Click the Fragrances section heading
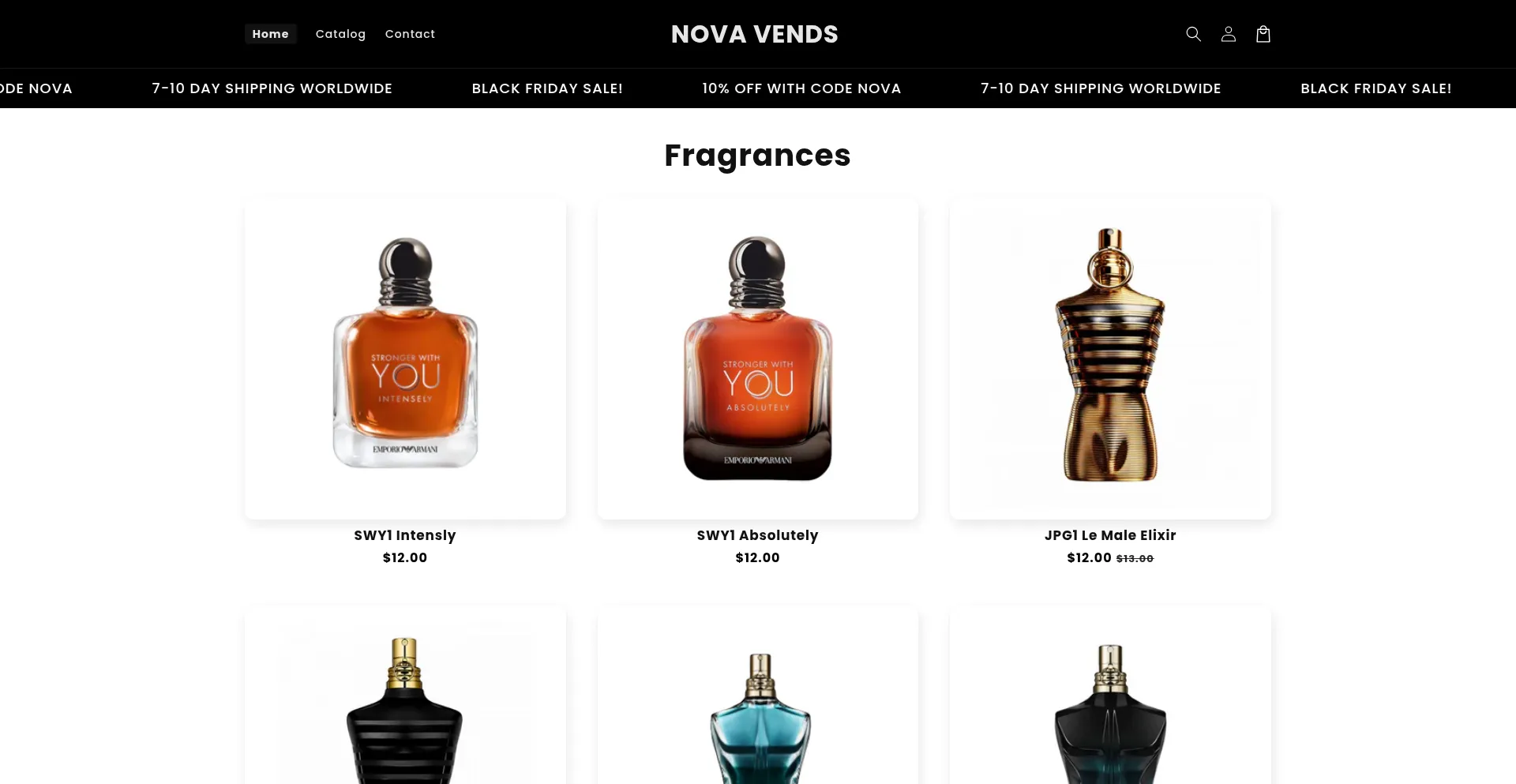Viewport: 1516px width, 784px height. (x=757, y=156)
